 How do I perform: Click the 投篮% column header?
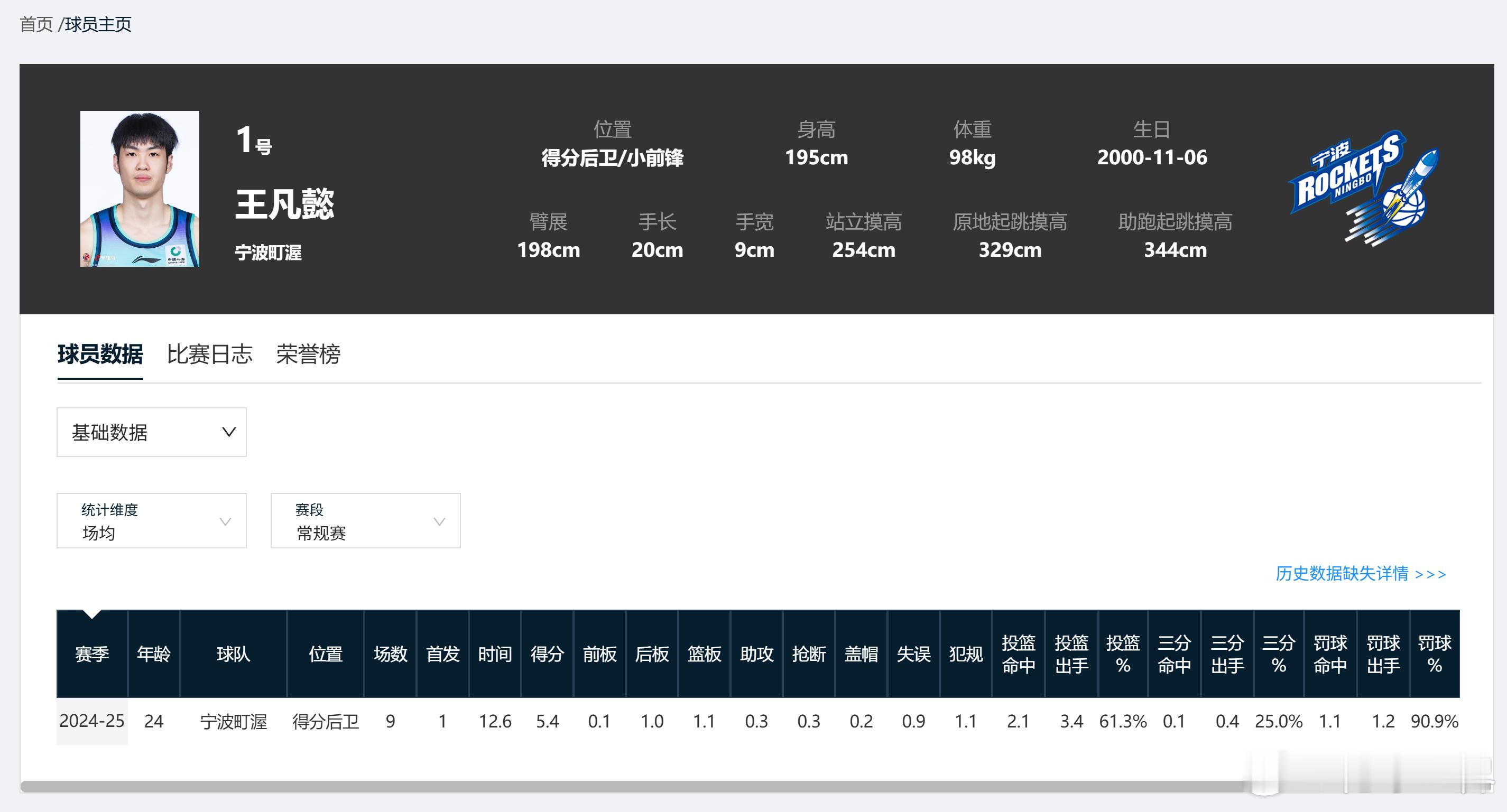point(1123,654)
